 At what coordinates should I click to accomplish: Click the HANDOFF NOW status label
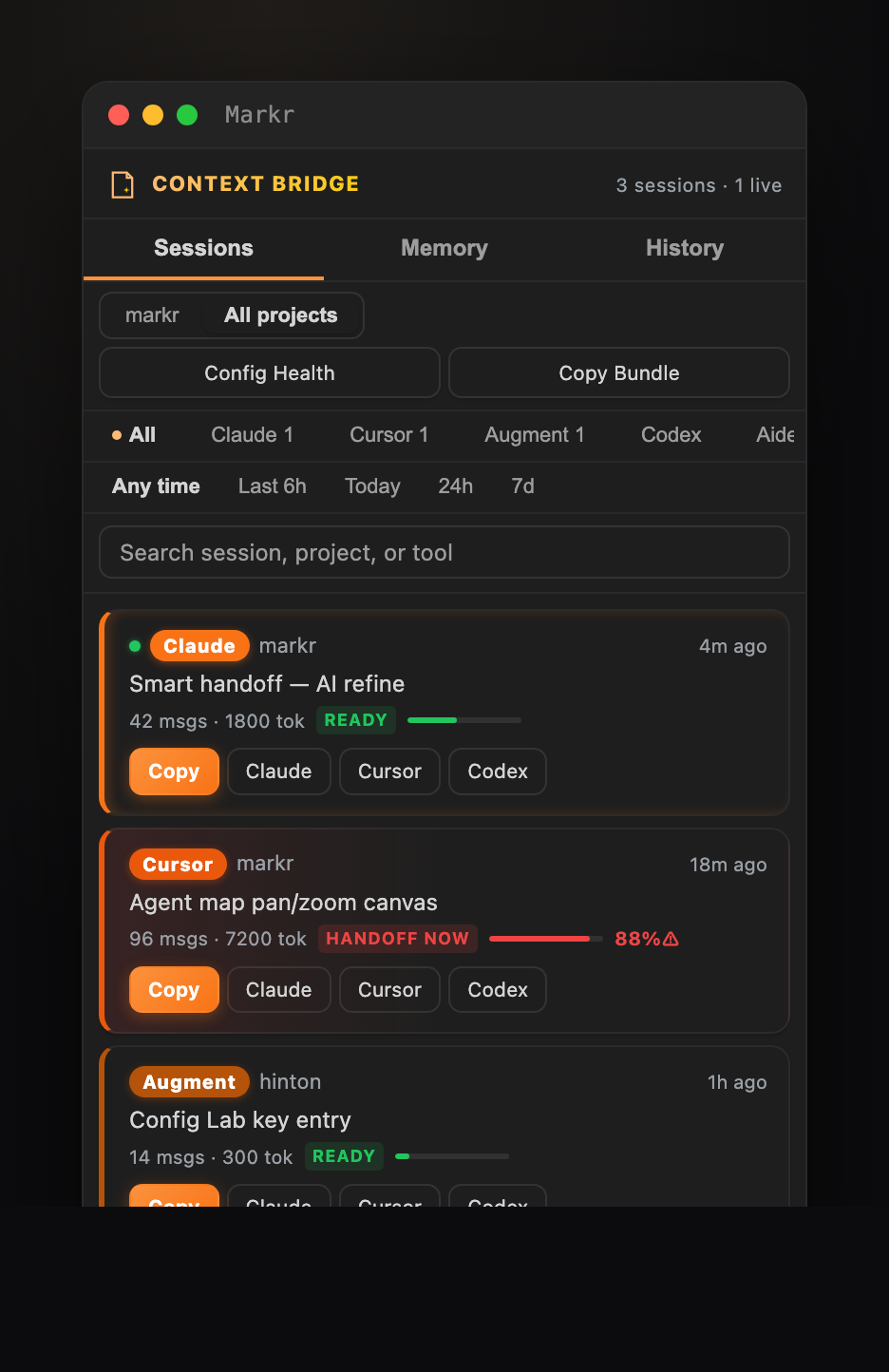coord(398,939)
